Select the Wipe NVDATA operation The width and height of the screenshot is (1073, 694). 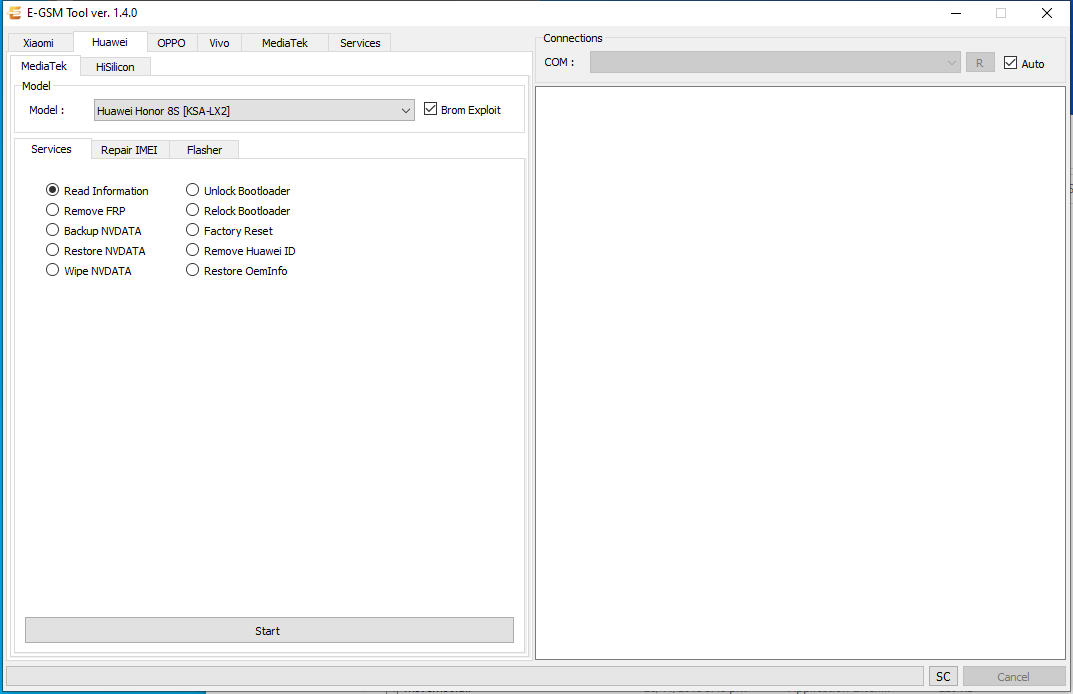point(52,269)
